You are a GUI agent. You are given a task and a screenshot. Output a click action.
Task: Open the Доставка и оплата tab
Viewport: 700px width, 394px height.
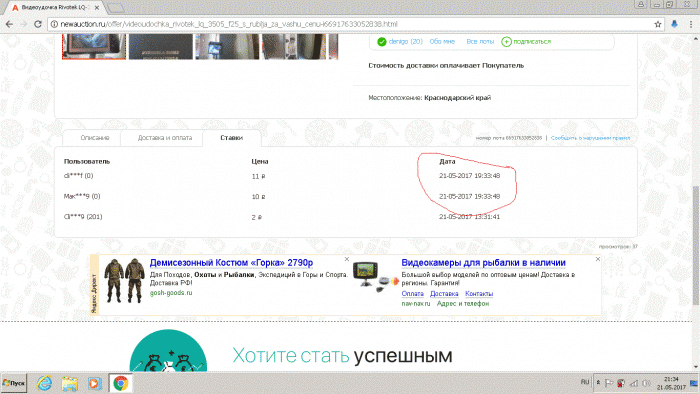tap(165, 138)
